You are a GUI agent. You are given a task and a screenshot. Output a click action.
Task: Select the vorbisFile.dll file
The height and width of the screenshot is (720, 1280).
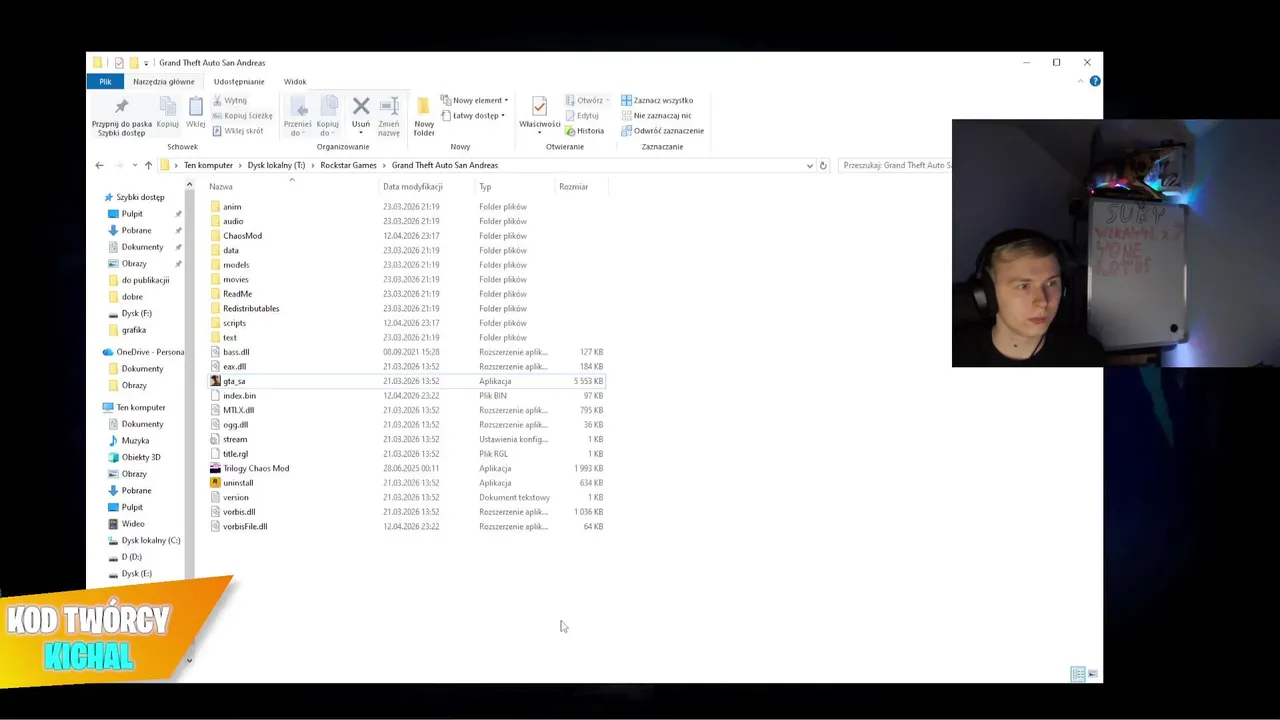(245, 526)
